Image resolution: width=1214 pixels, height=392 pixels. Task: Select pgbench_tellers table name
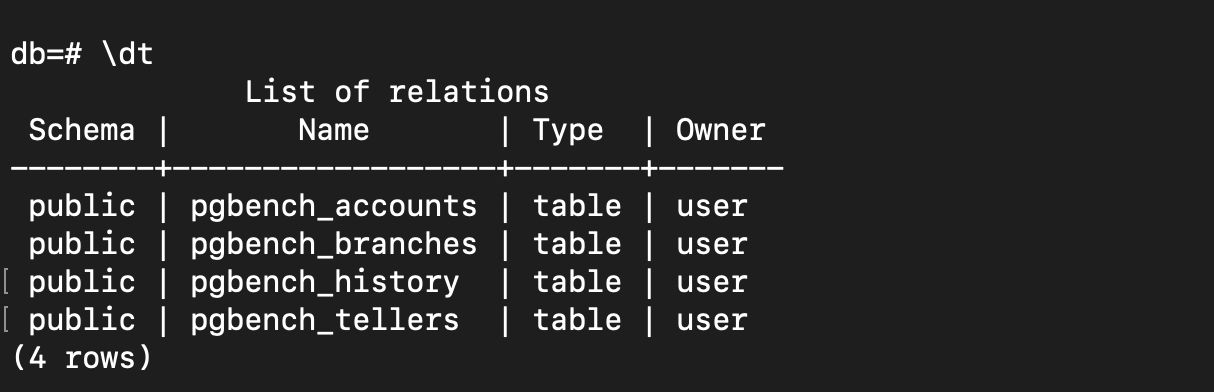point(325,320)
